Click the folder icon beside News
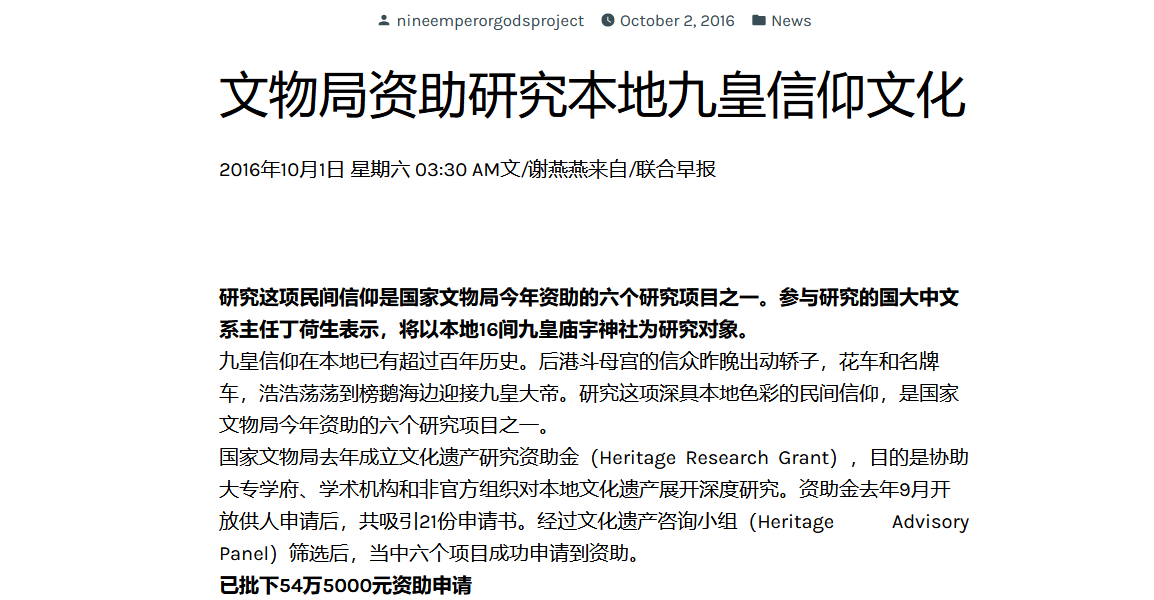Viewport: 1154px width, 600px height. pos(759,21)
